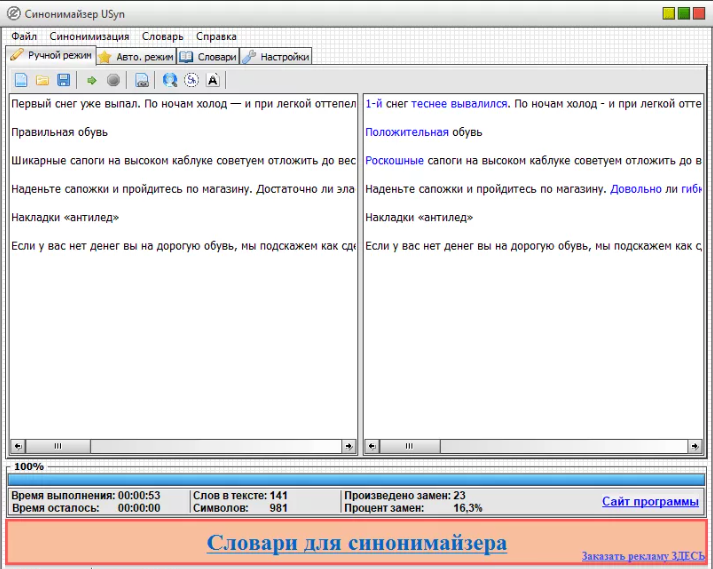Start synonymization with the green arrow
The height and width of the screenshot is (569, 713).
(x=91, y=81)
